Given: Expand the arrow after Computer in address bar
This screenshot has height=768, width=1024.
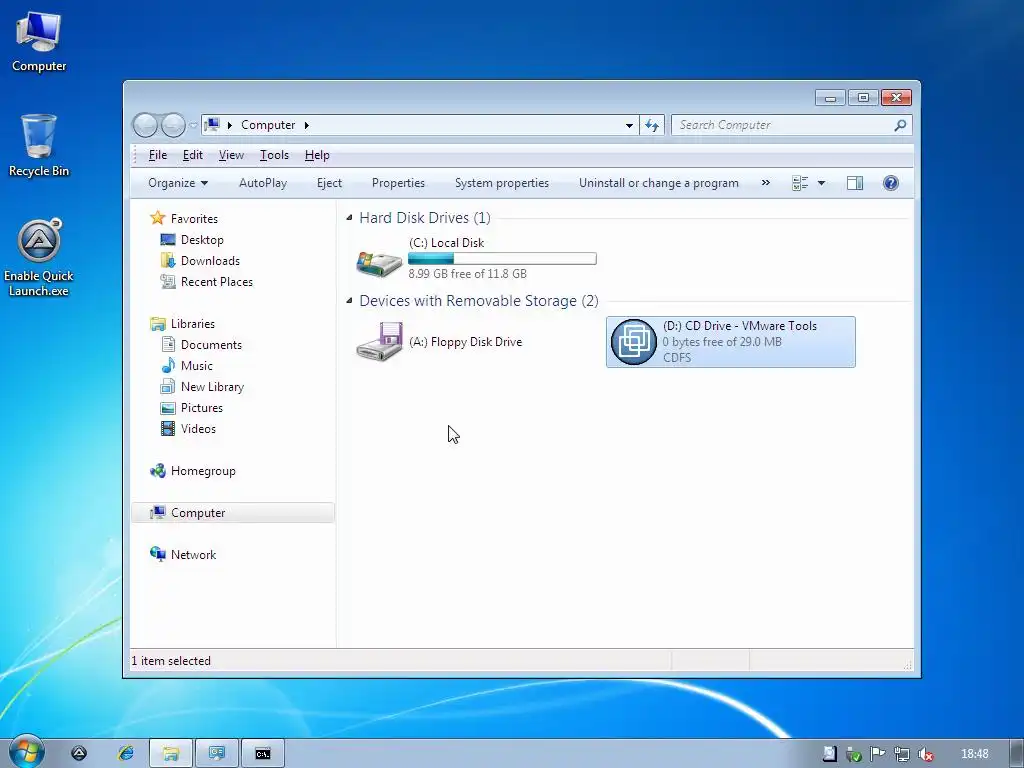Looking at the screenshot, I should pyautogui.click(x=306, y=125).
